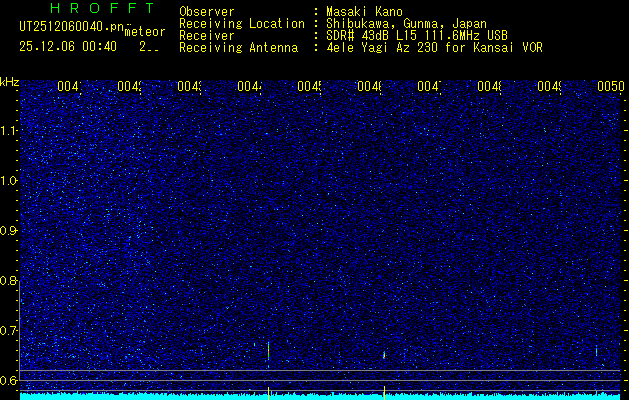This screenshot has width=629, height=400.
Task: Click the yellow intensity spike below 0044 echo
Action: 268,393
